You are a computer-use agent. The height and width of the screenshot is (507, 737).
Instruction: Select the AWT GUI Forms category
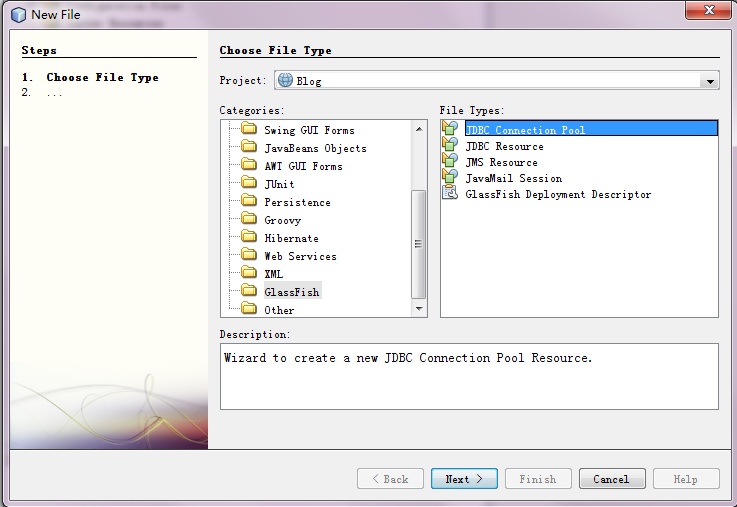point(303,166)
